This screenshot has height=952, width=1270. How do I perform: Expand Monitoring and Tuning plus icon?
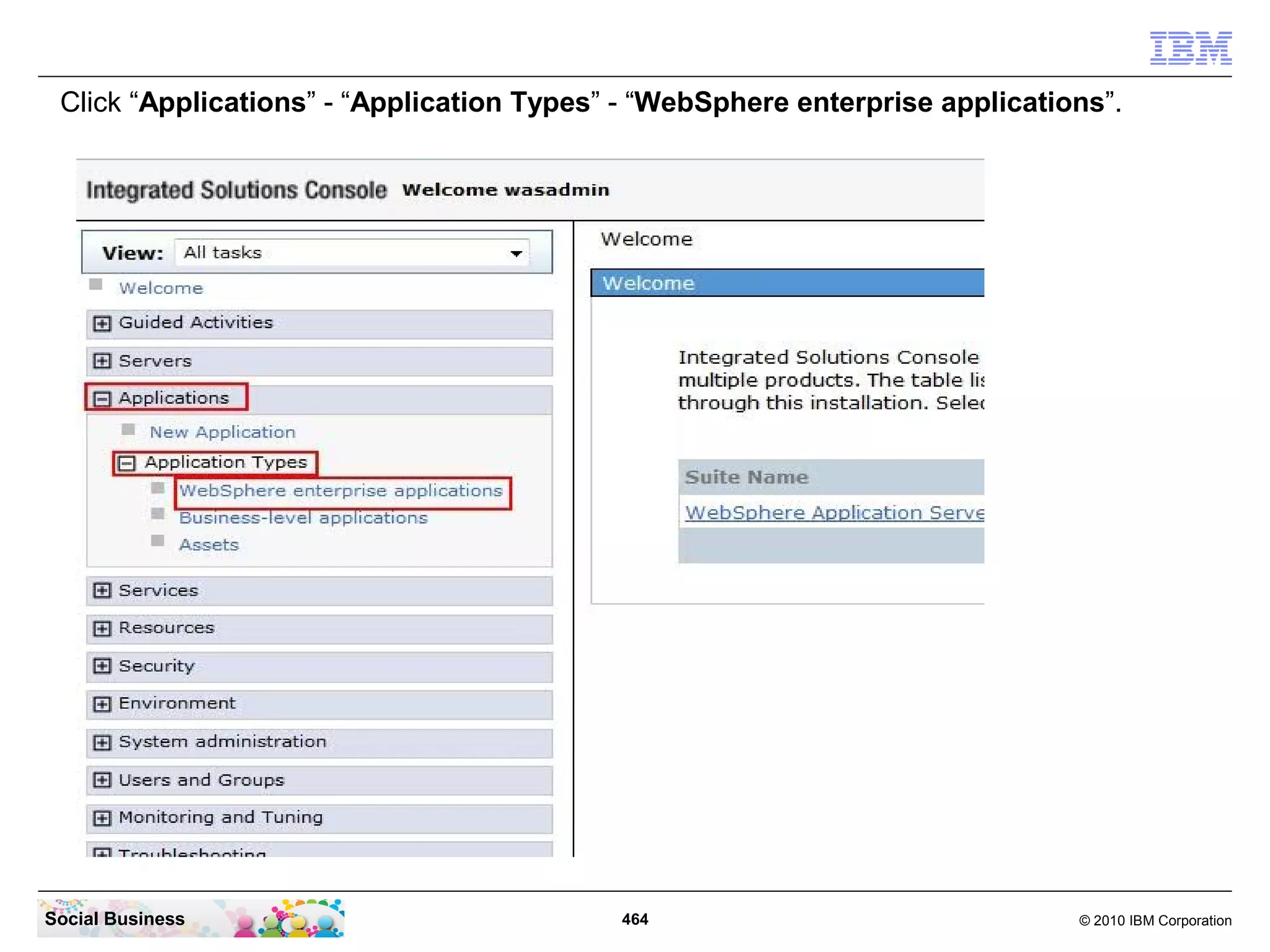click(x=102, y=818)
